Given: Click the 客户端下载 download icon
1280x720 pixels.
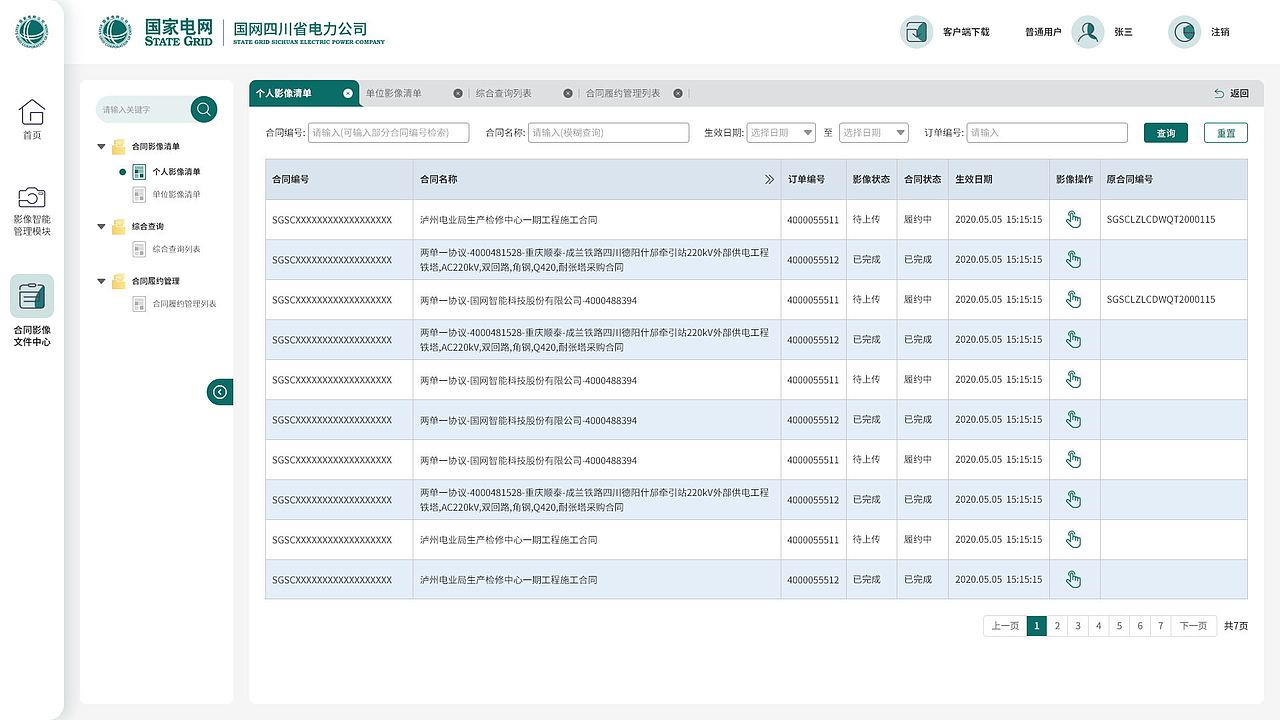Looking at the screenshot, I should tap(917, 32).
